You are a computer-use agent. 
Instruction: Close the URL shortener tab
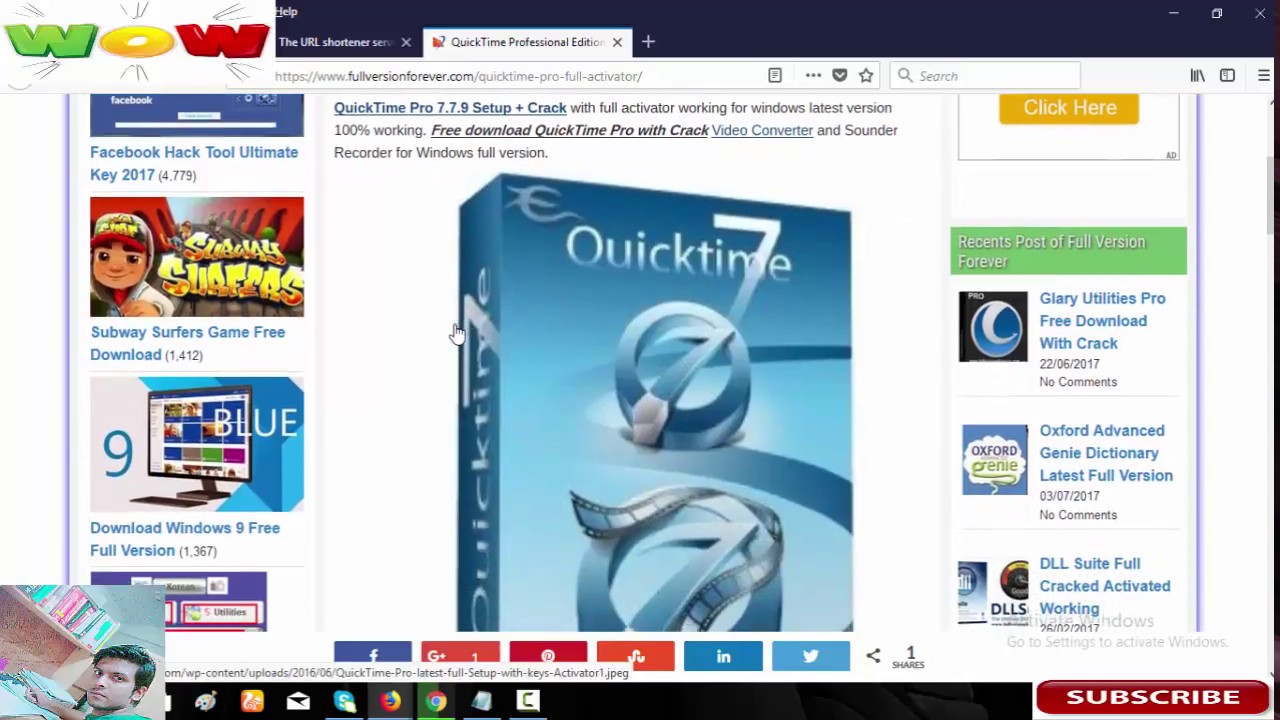click(x=405, y=42)
